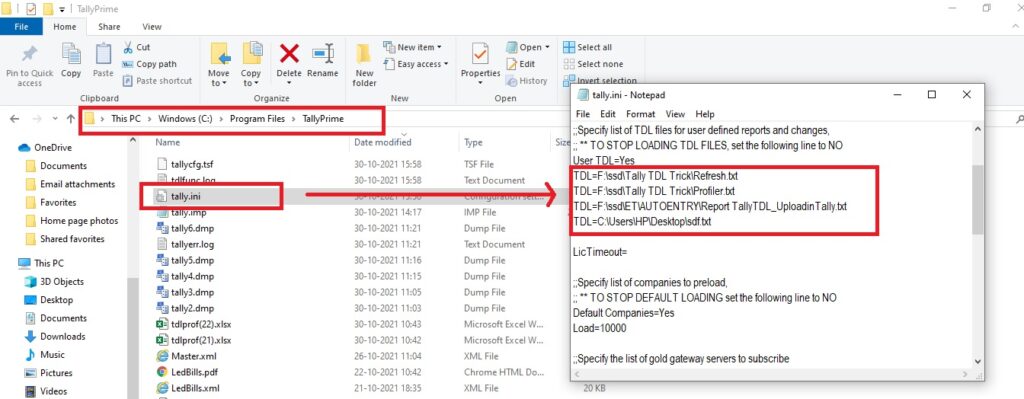This screenshot has height=399, width=1024.
Task: Select the Master.xml file
Action: click(193, 356)
